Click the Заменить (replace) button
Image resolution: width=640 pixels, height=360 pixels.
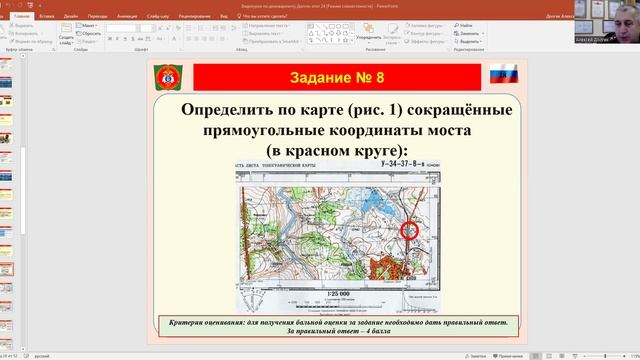pyautogui.click(x=469, y=33)
